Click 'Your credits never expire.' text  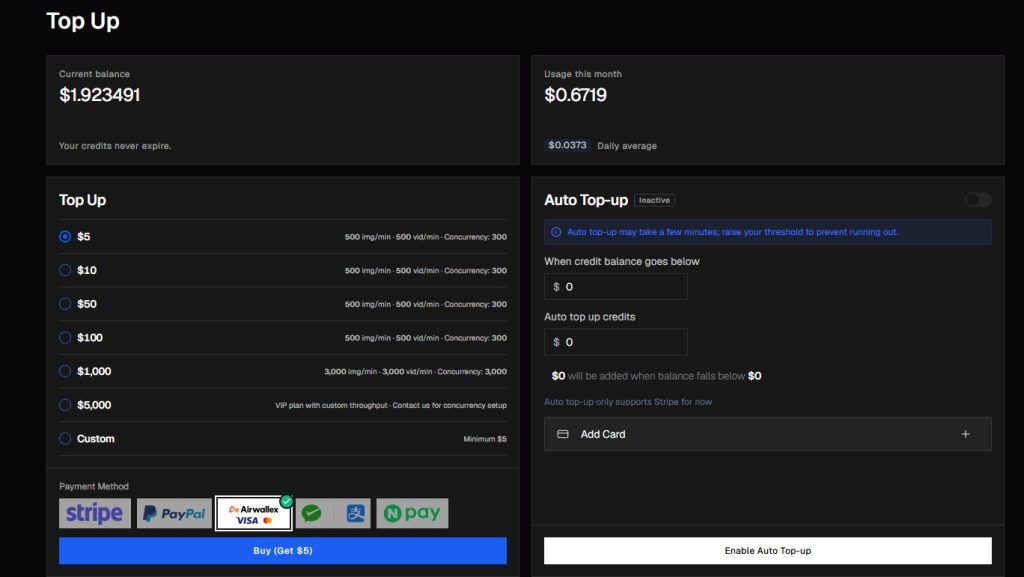coord(115,146)
